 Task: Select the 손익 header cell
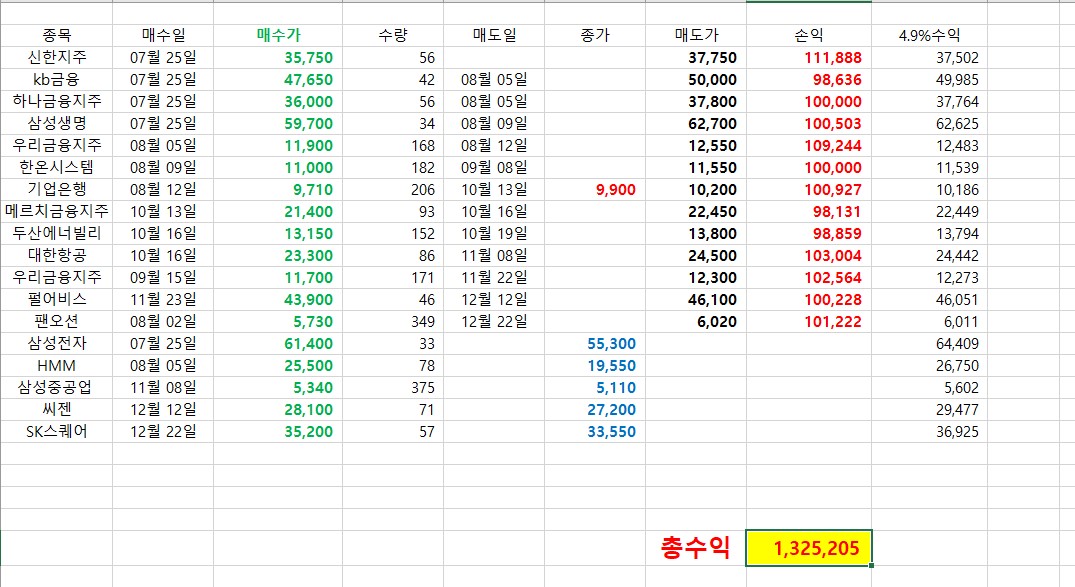pos(809,35)
